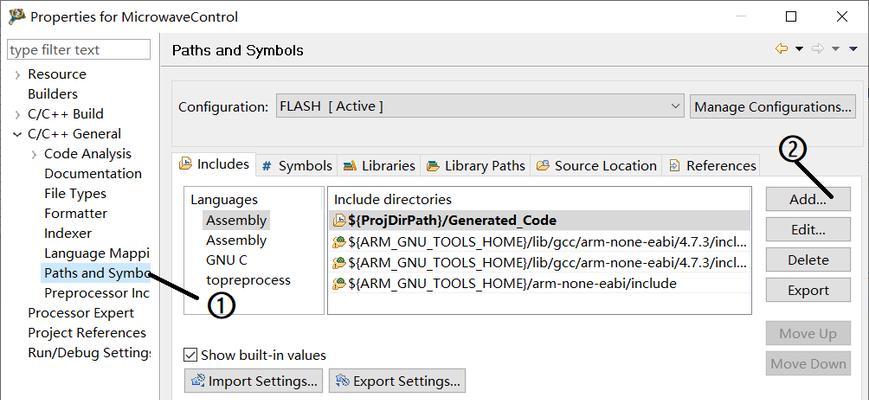Click the Generated_Code entry folder icon
869x400 pixels.
coord(339,220)
